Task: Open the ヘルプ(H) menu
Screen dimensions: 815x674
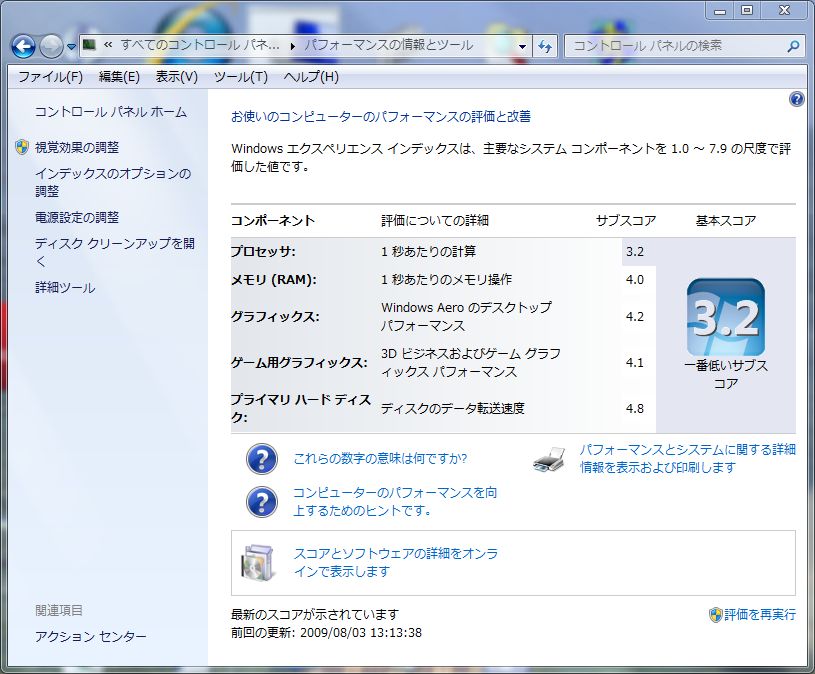Action: (311, 77)
